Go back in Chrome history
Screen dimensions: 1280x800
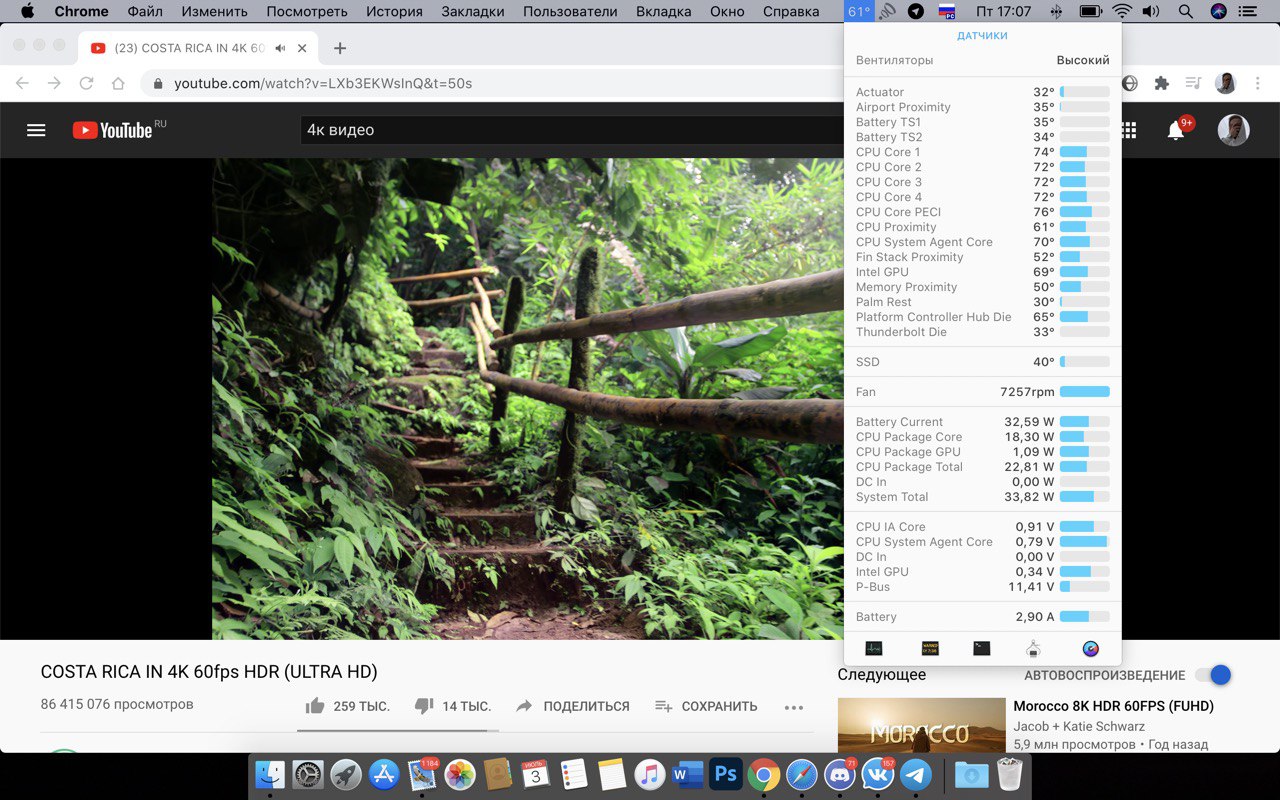coord(22,83)
